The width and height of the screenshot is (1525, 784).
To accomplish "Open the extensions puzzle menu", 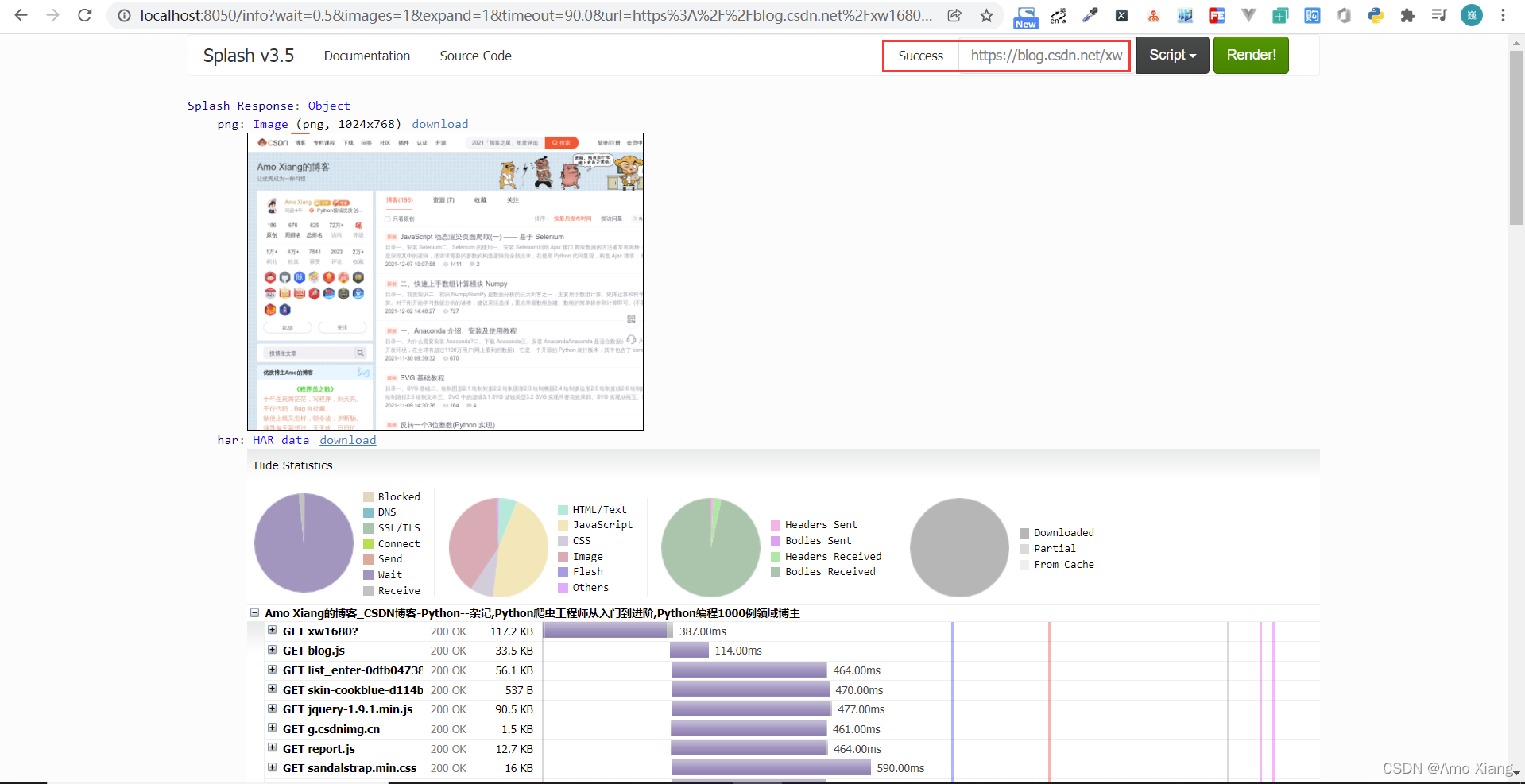I will tap(1407, 15).
